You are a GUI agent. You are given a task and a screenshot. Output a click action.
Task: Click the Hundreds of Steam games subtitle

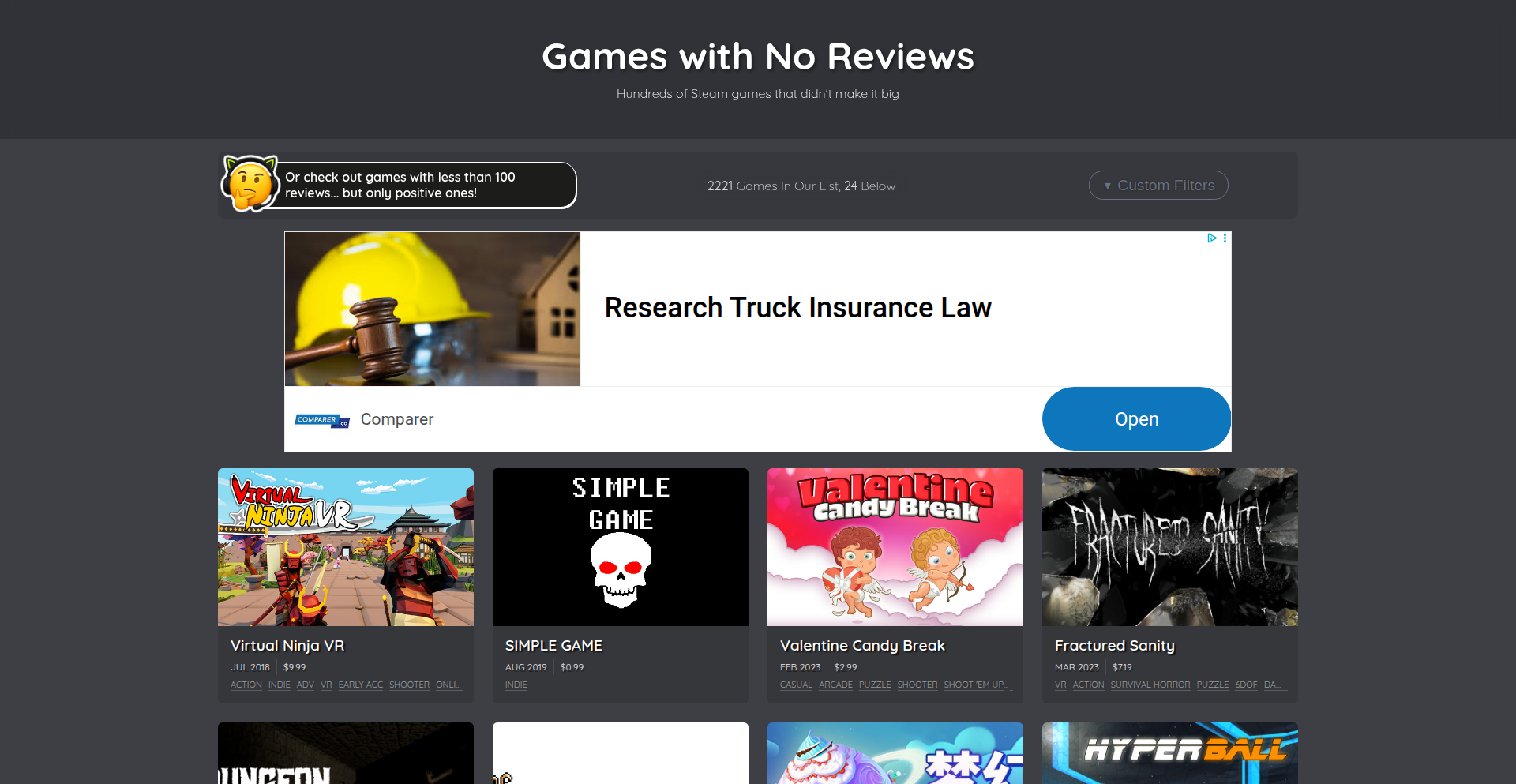(x=758, y=94)
